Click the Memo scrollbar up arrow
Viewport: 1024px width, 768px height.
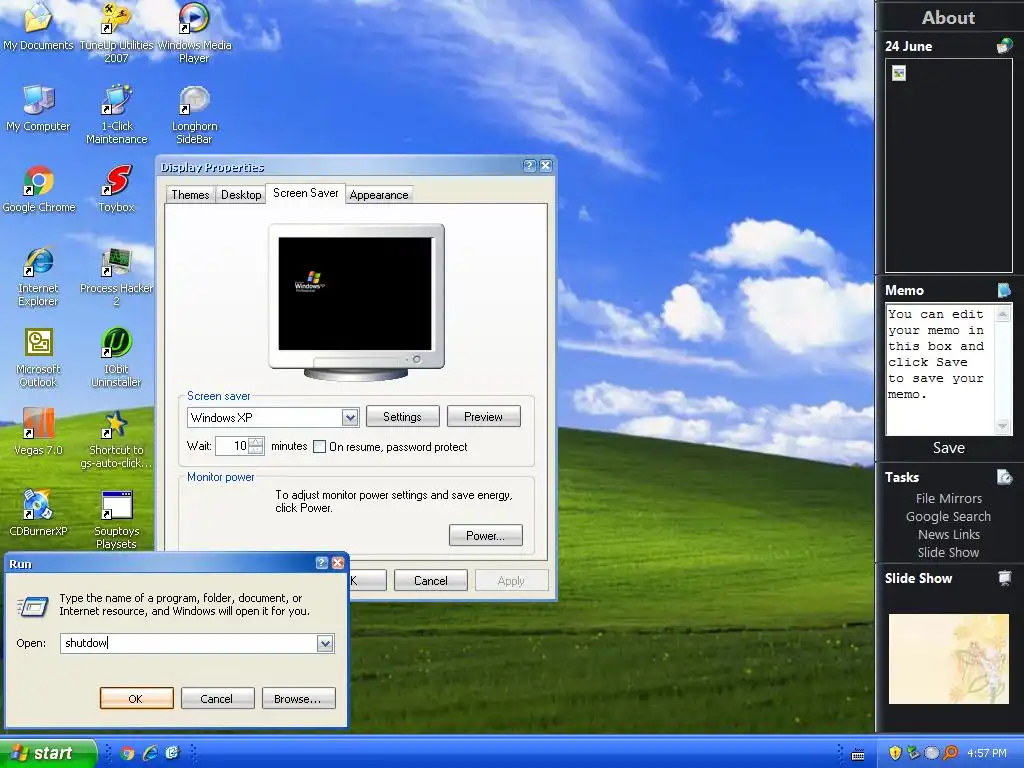[1002, 313]
